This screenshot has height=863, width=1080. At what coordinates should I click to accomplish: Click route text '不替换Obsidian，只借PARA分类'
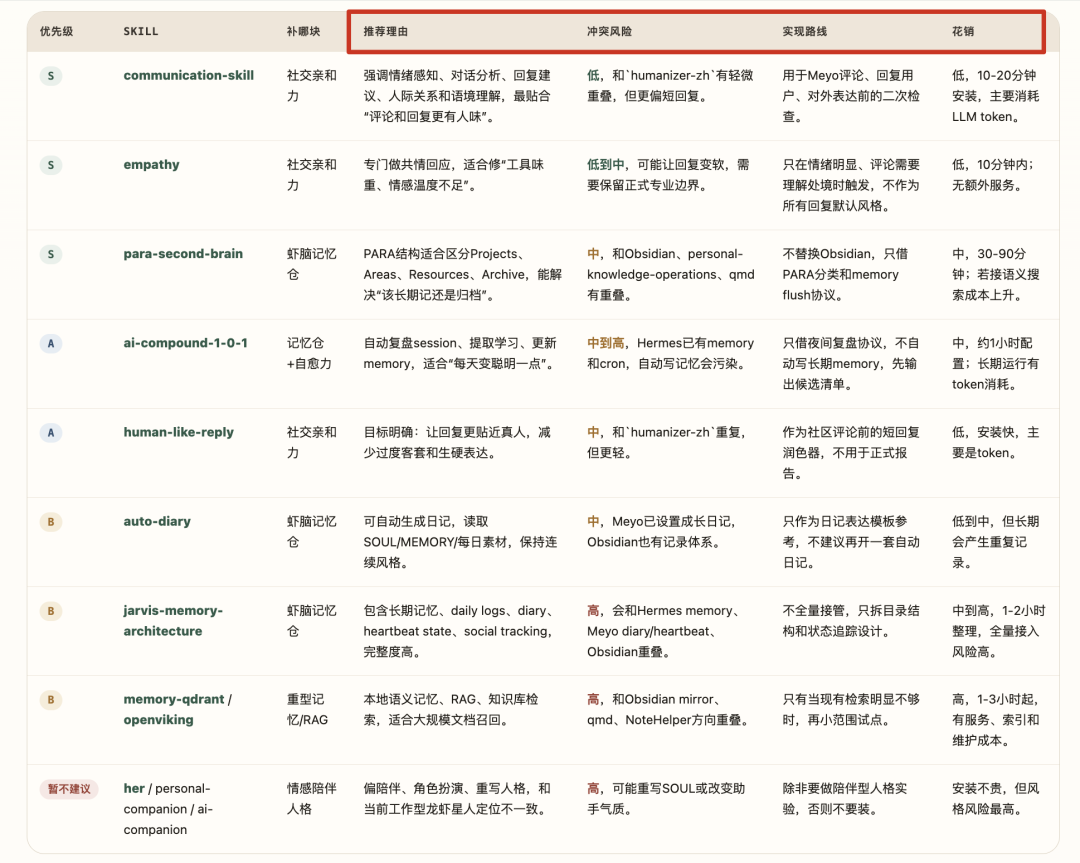[845, 274]
